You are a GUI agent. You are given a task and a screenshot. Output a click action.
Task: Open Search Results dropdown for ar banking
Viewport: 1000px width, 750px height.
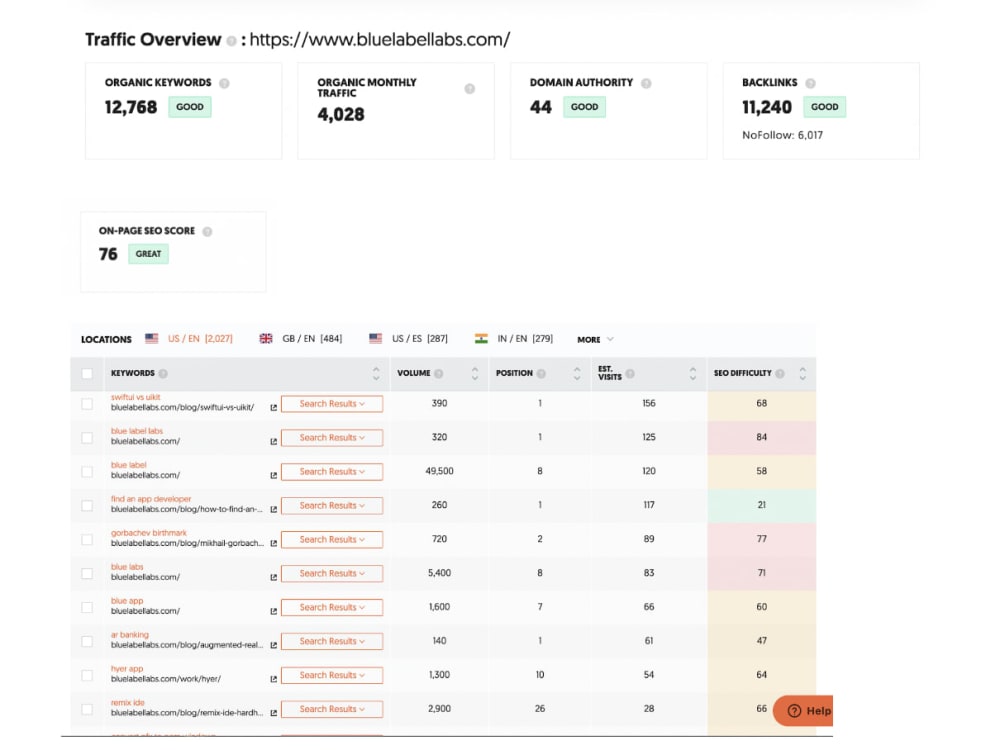(x=332, y=641)
